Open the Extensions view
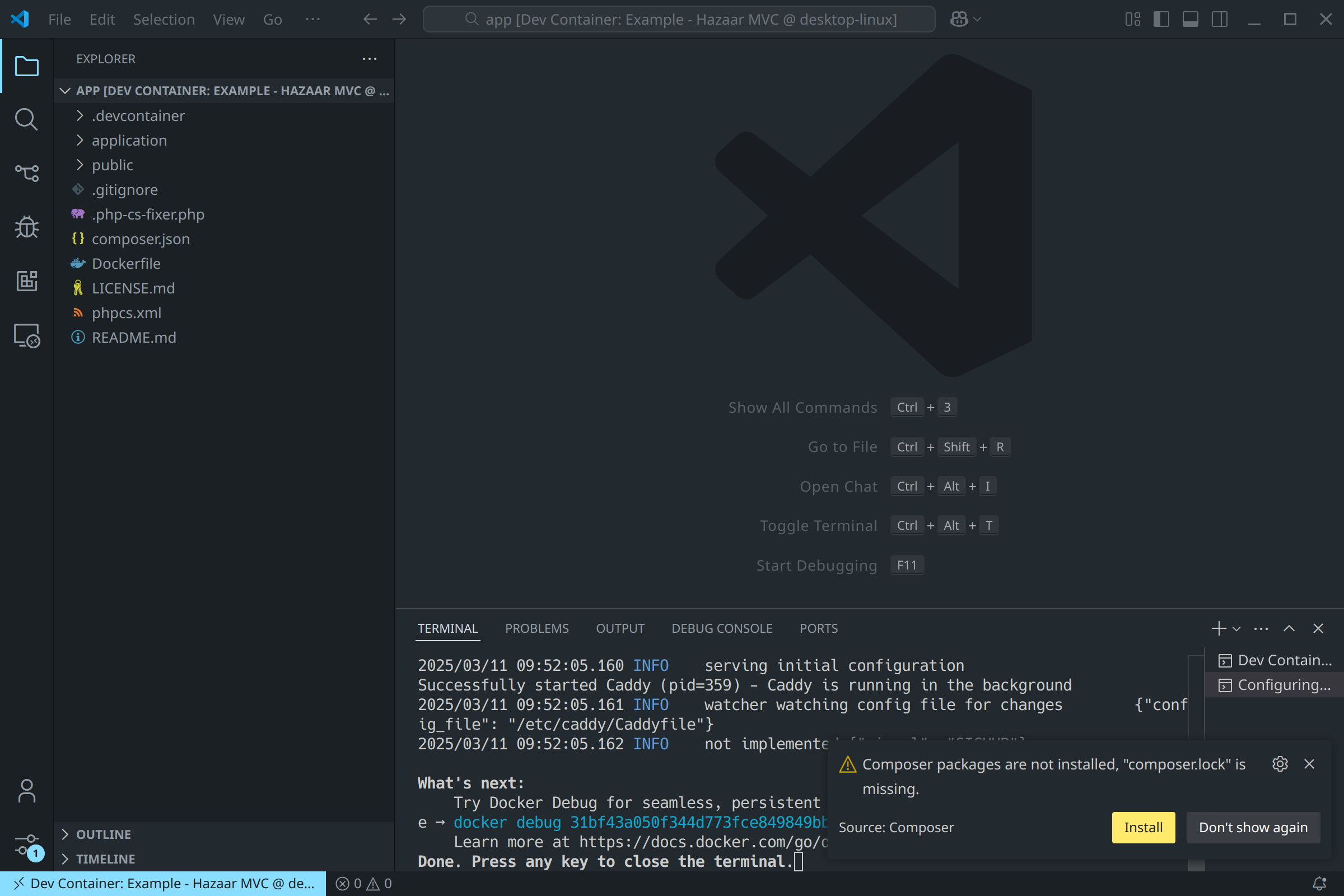The width and height of the screenshot is (1344, 896). (26, 281)
